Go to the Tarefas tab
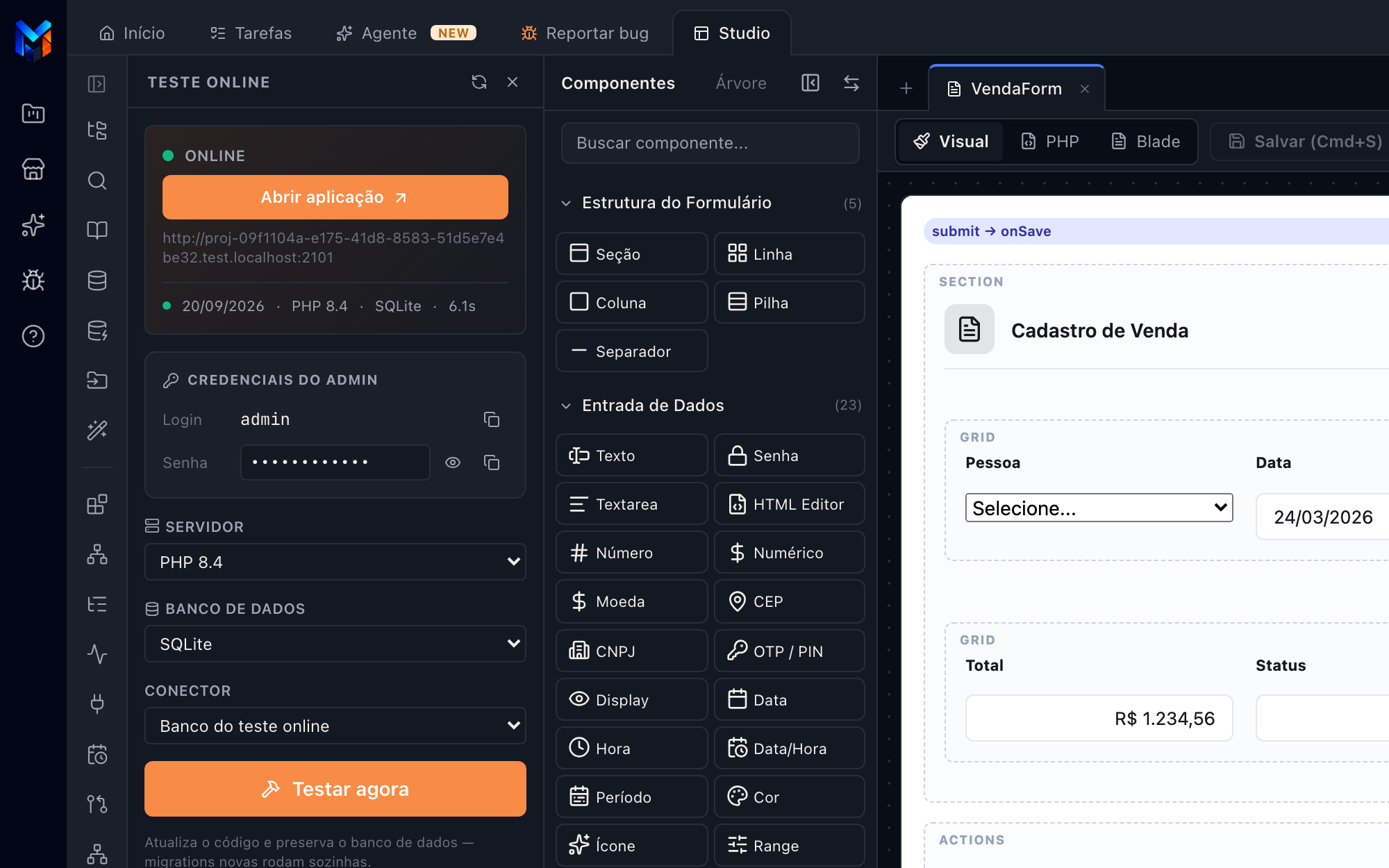The height and width of the screenshot is (868, 1389). click(251, 33)
